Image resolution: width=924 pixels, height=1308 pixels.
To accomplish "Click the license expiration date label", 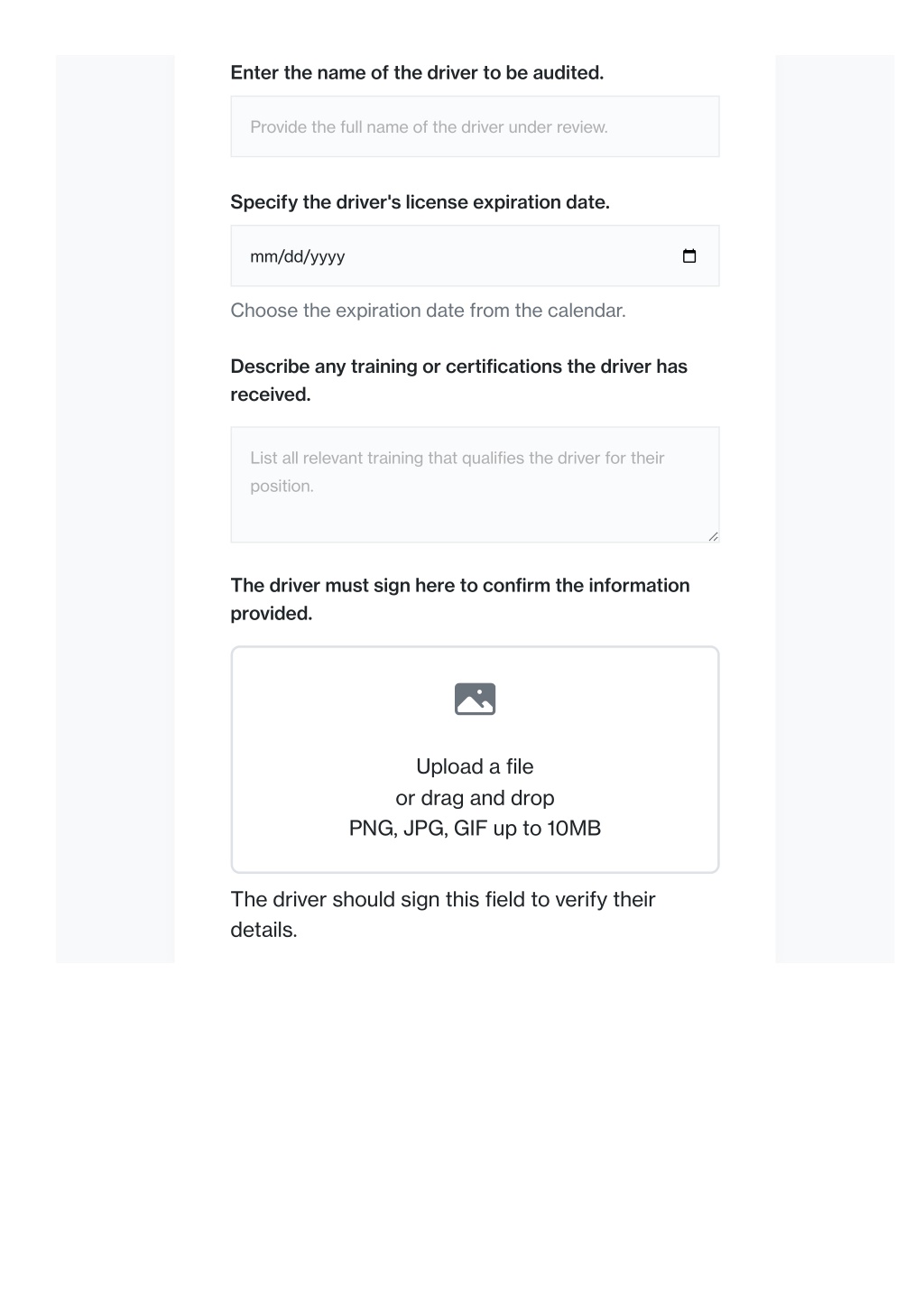I will point(420,202).
